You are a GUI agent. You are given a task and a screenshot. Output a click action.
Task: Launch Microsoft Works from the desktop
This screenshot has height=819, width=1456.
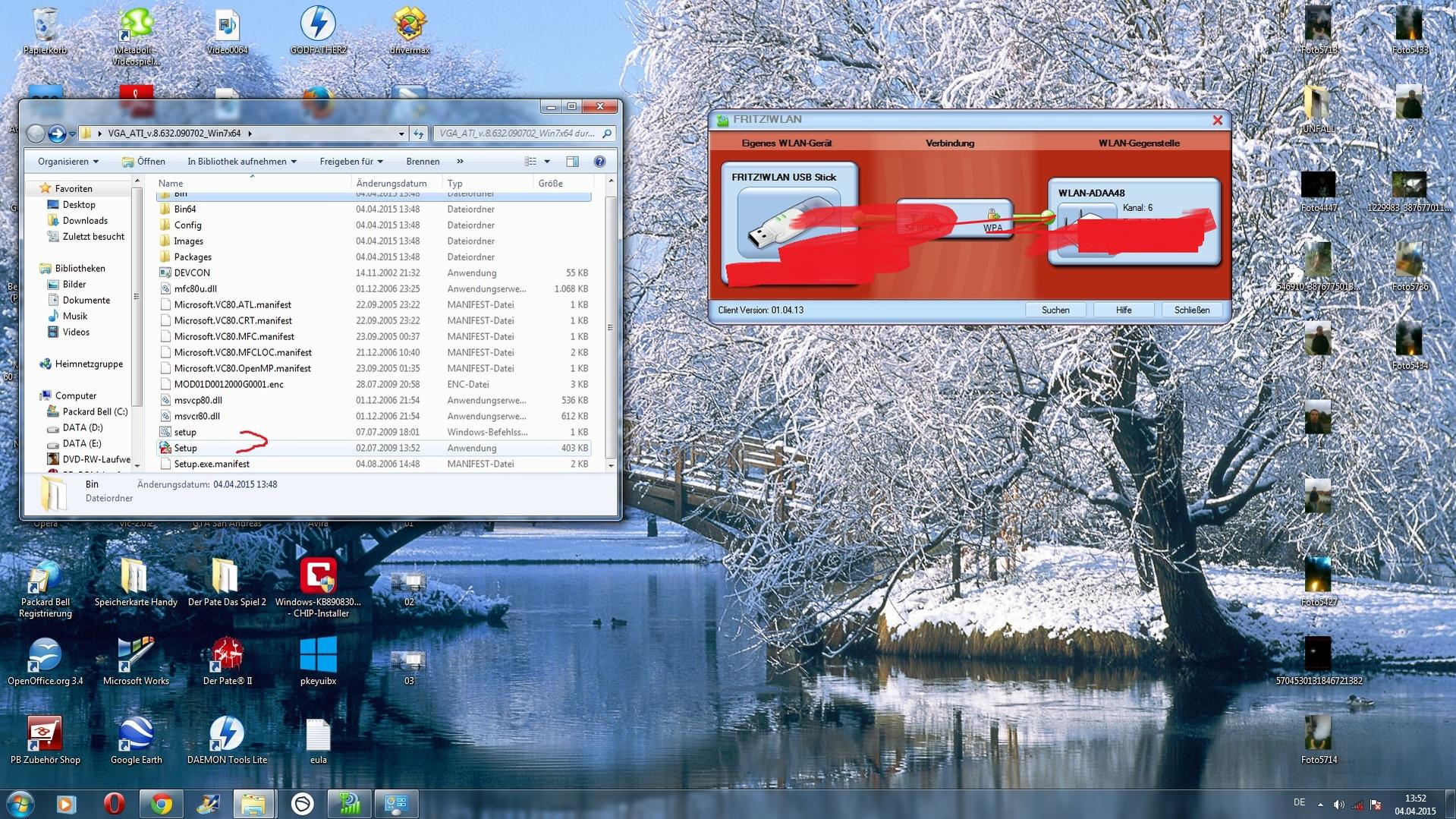click(x=136, y=661)
